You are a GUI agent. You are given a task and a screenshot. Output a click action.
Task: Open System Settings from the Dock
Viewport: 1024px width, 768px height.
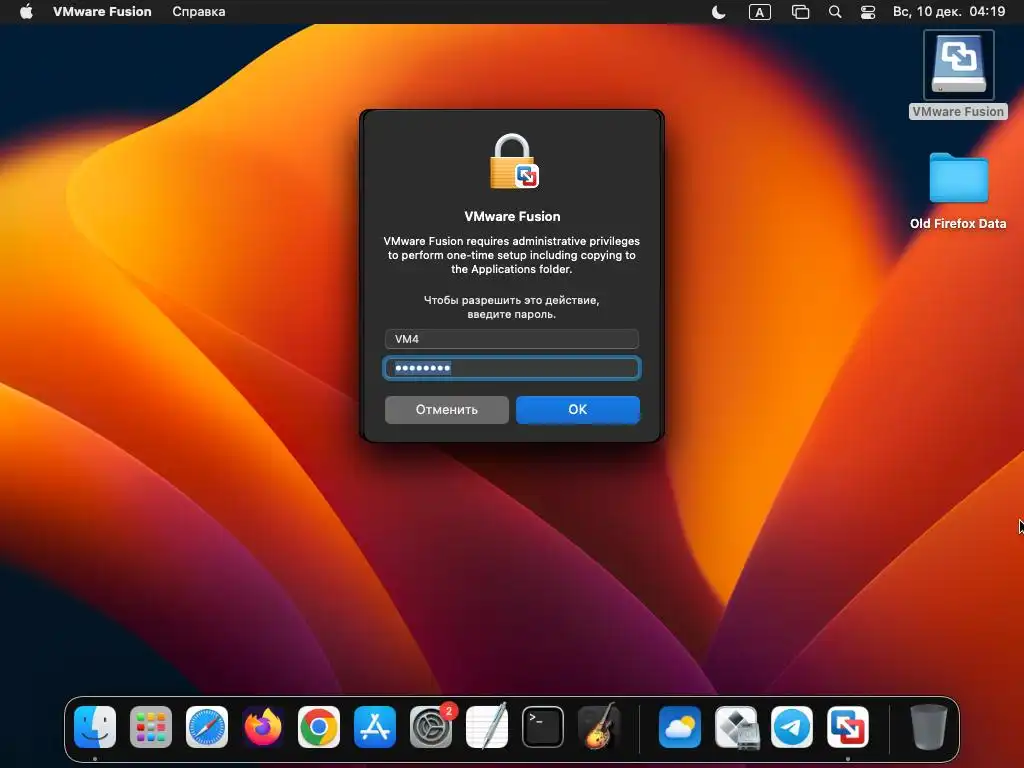point(431,727)
